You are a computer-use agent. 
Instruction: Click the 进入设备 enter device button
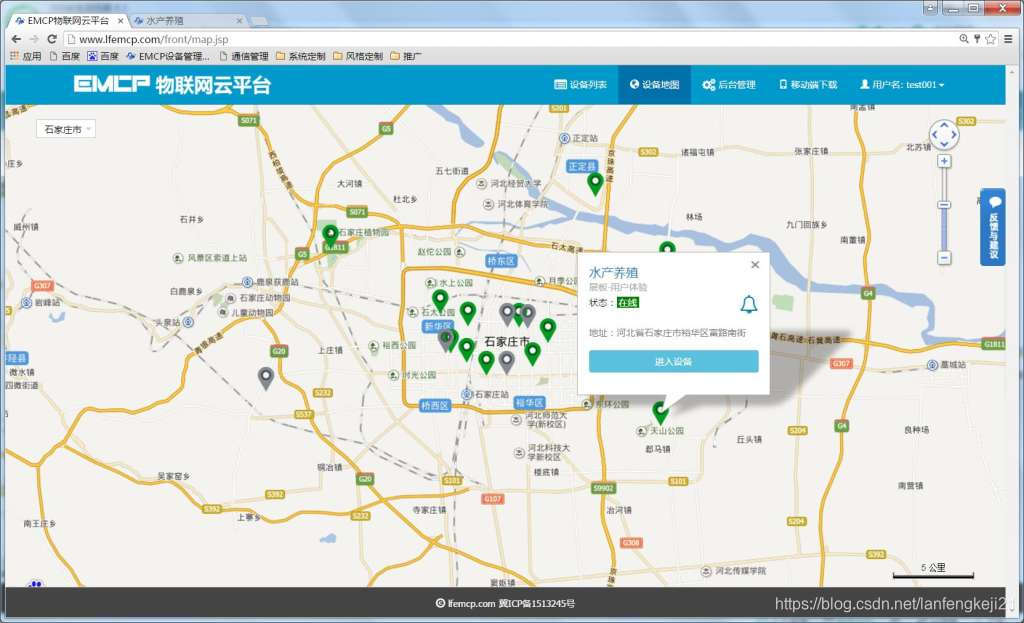point(673,361)
